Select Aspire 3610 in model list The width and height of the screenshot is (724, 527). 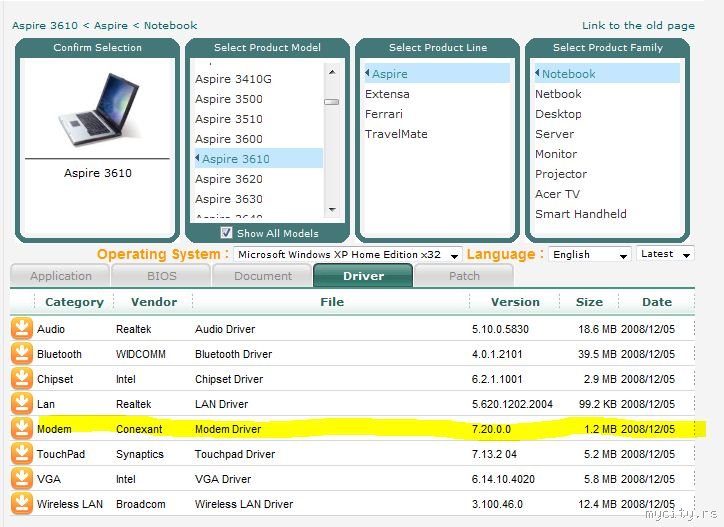[259, 158]
